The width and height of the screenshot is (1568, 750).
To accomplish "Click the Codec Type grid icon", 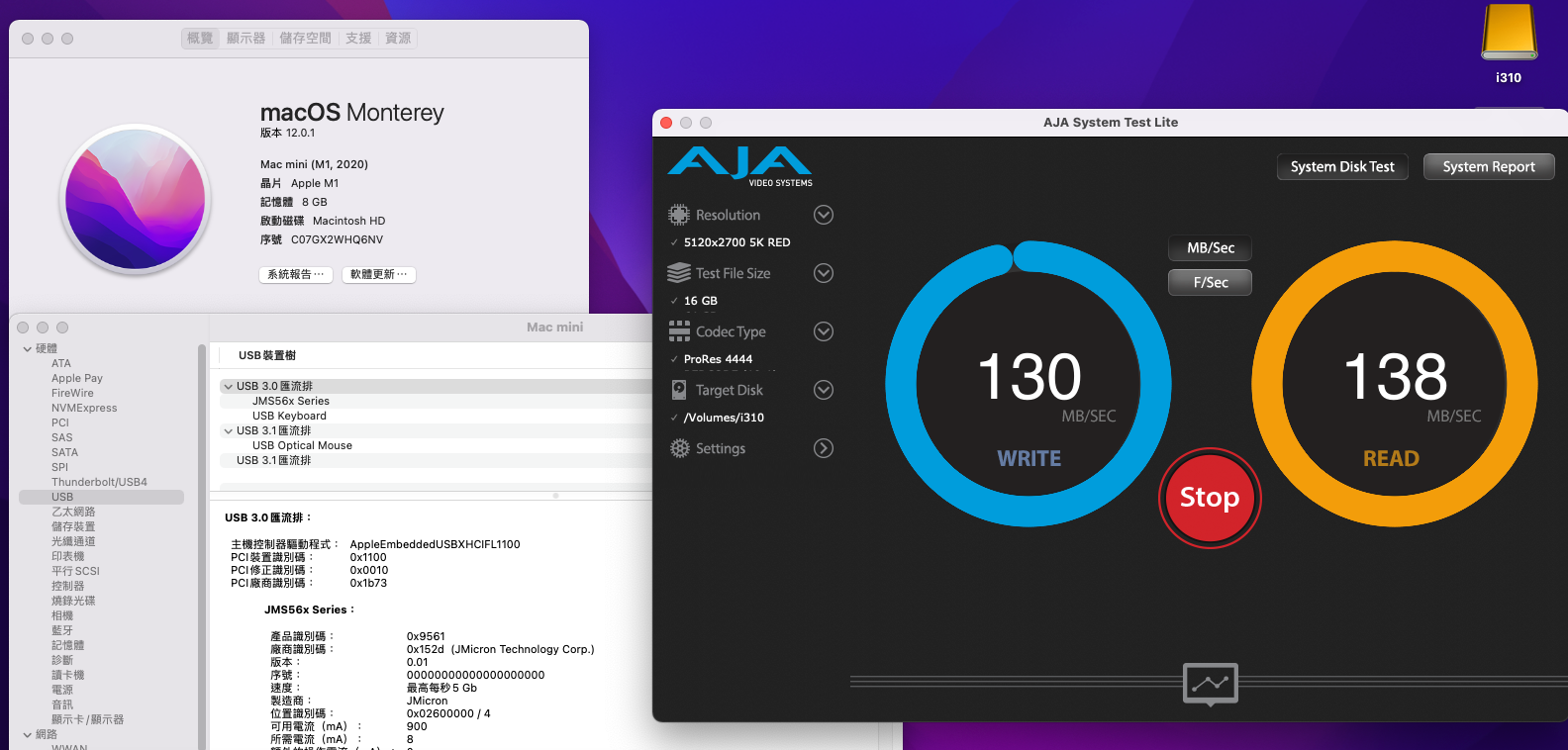I will [679, 331].
